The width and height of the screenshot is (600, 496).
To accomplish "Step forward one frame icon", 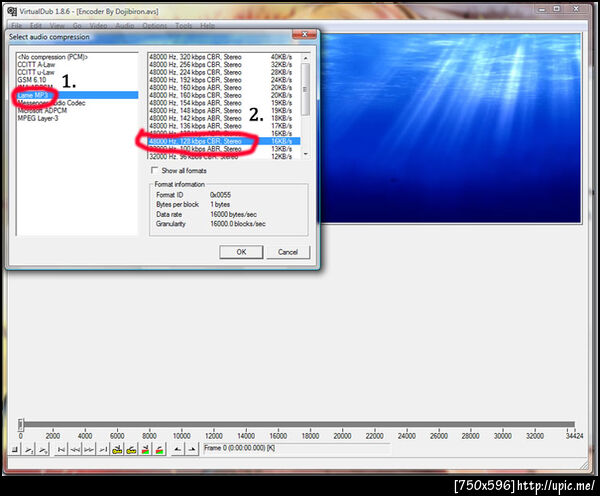I will click(x=89, y=449).
